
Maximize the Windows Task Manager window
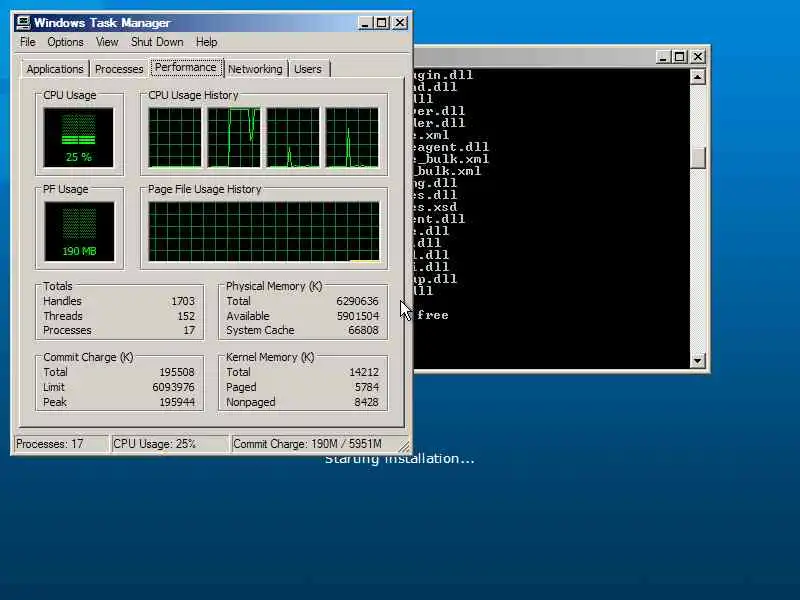[x=382, y=23]
